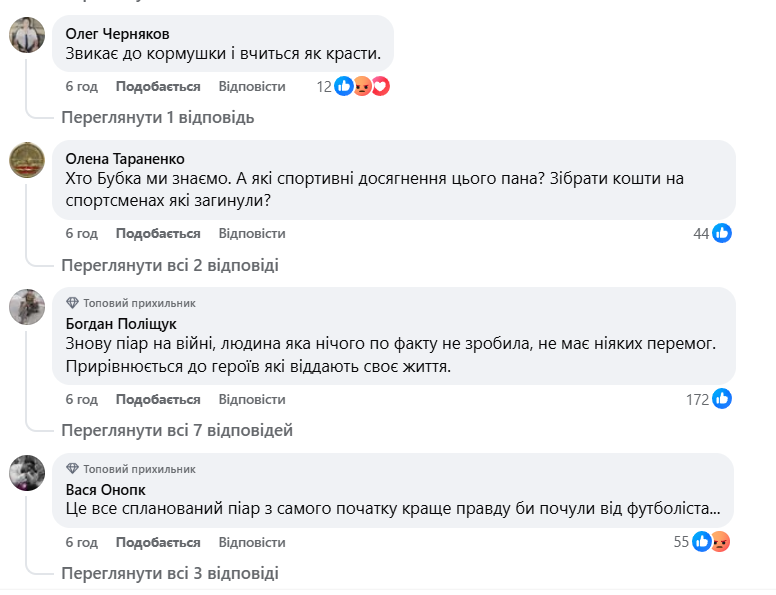Reply to Олена Тараненко's comment via Відповісти
Viewport: 776px width, 595px height.
coord(252,233)
